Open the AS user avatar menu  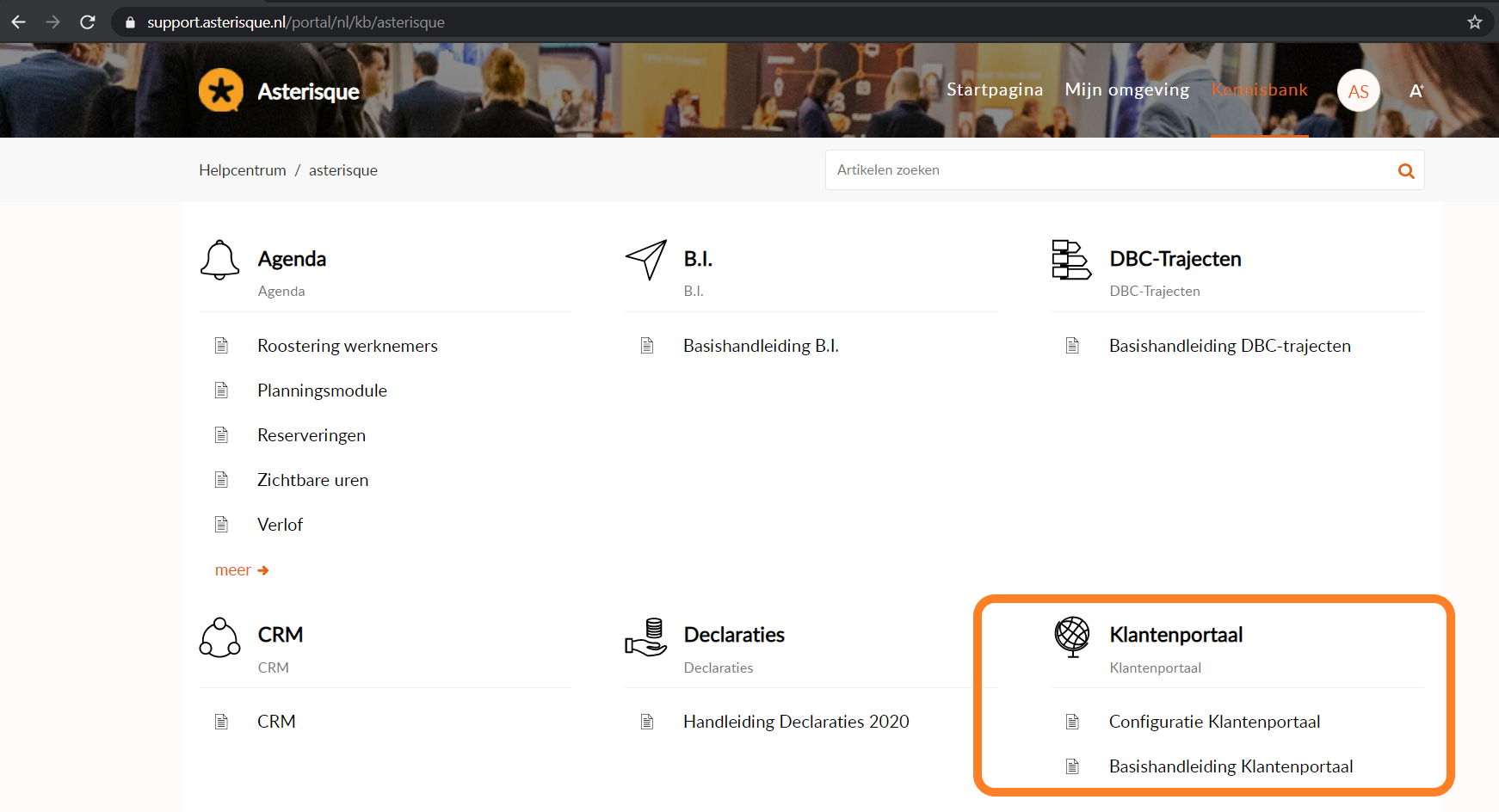[1358, 91]
